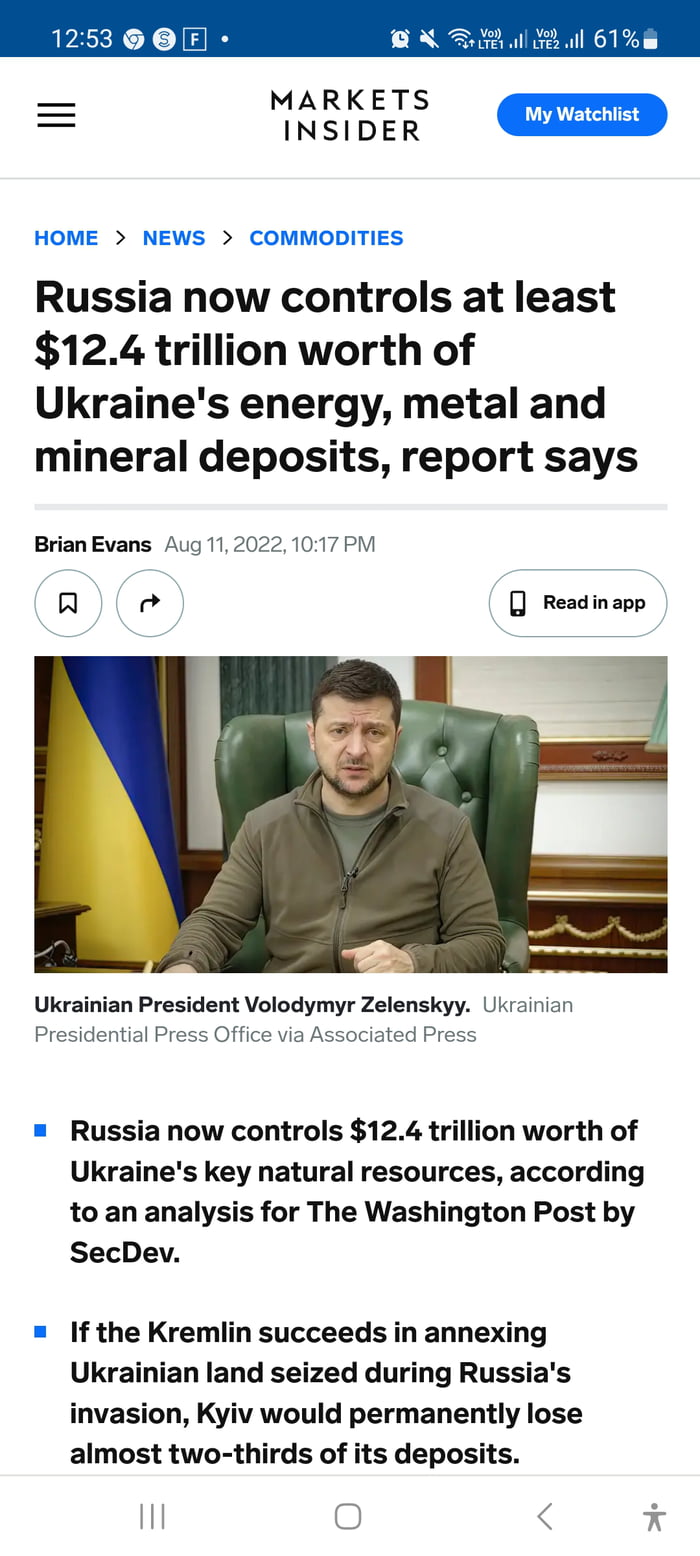Go to NEWS via the breadcrumb

click(x=174, y=238)
